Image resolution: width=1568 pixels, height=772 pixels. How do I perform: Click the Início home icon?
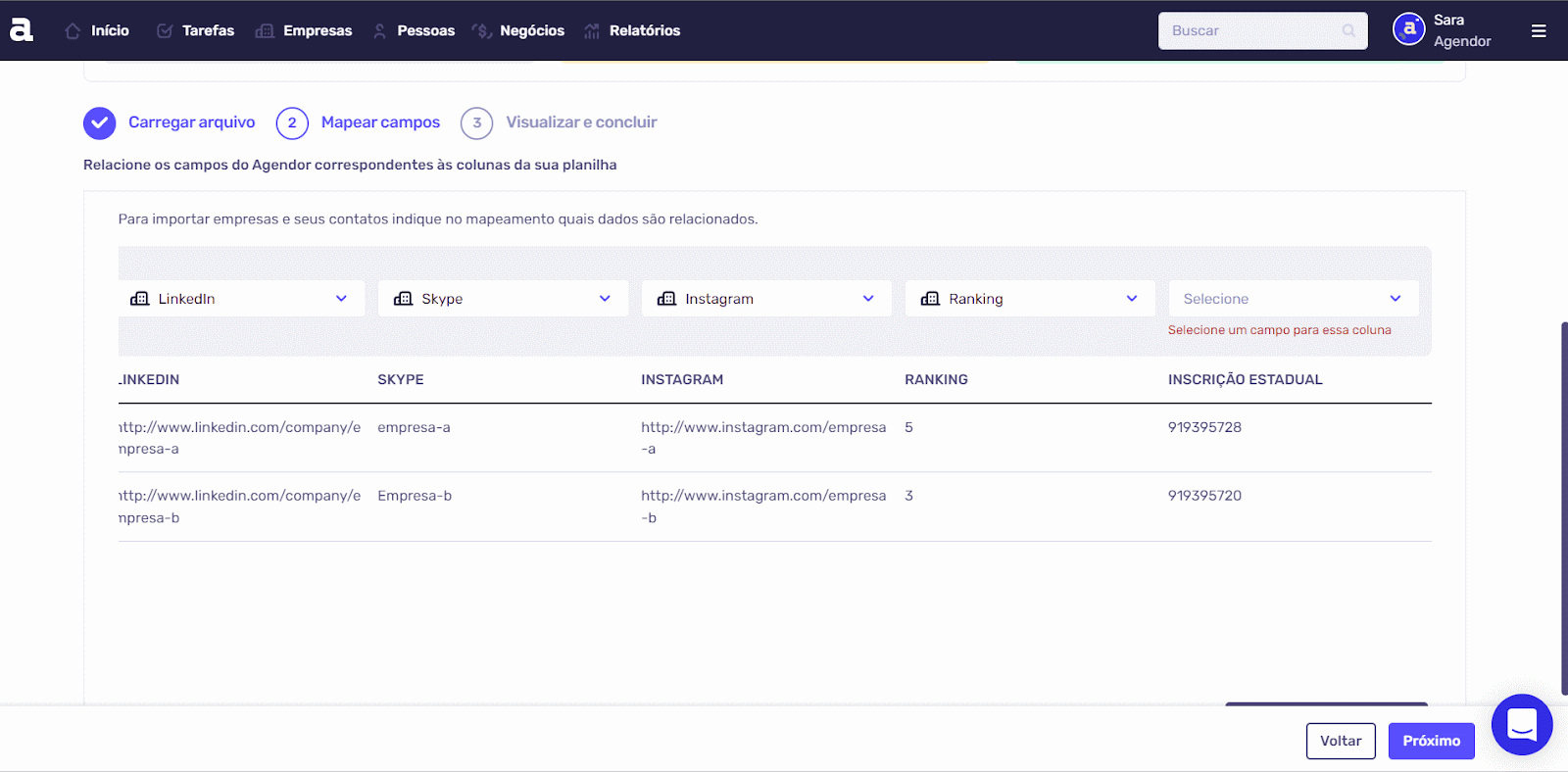pos(73,31)
